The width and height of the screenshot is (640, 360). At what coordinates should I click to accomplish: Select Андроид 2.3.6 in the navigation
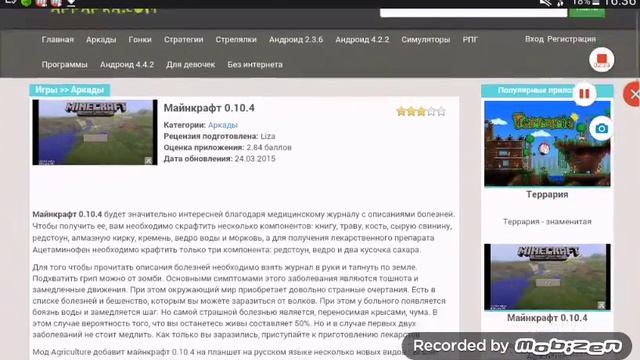[x=296, y=40]
